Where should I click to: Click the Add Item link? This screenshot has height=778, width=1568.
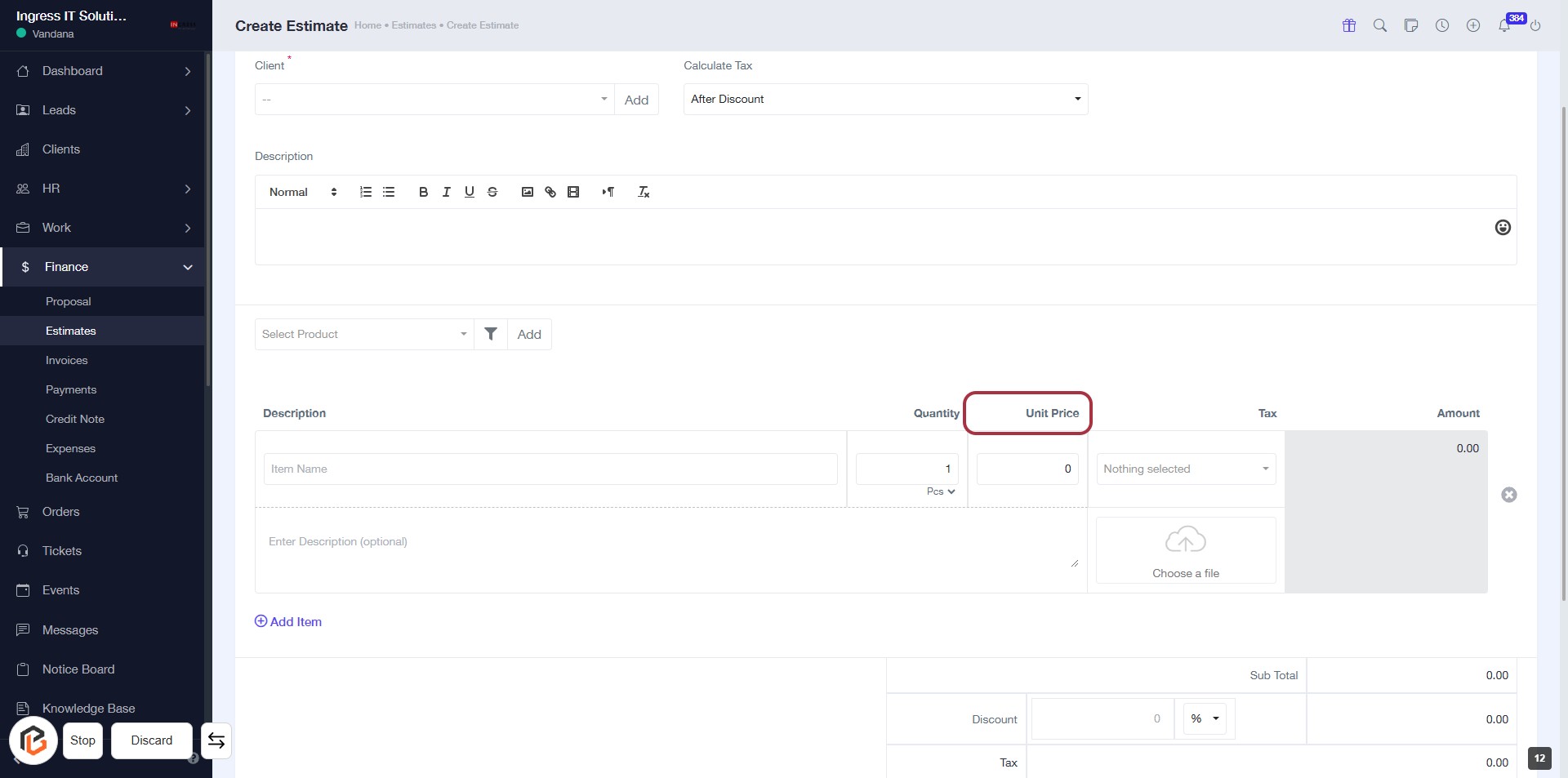pos(288,621)
